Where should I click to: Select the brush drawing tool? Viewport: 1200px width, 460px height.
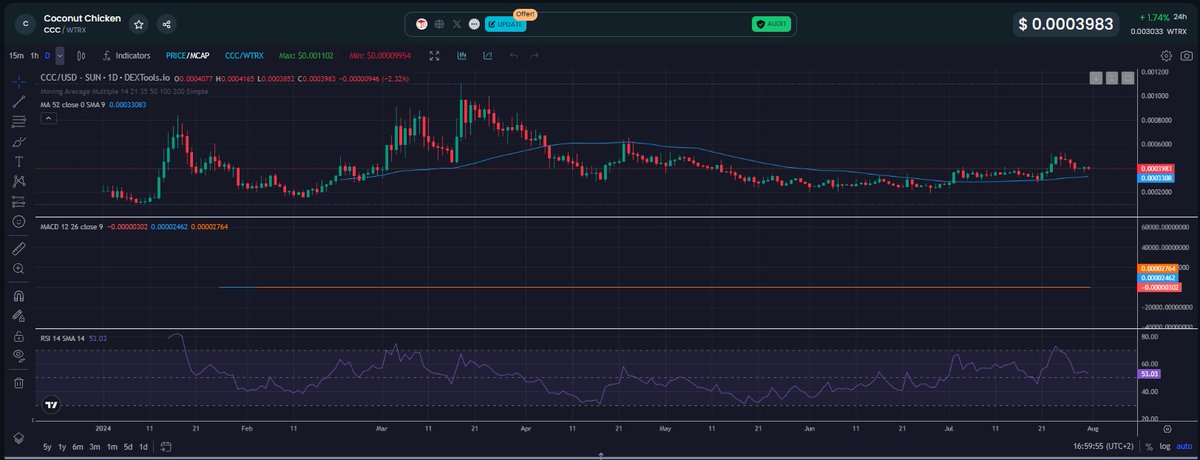pyautogui.click(x=19, y=140)
